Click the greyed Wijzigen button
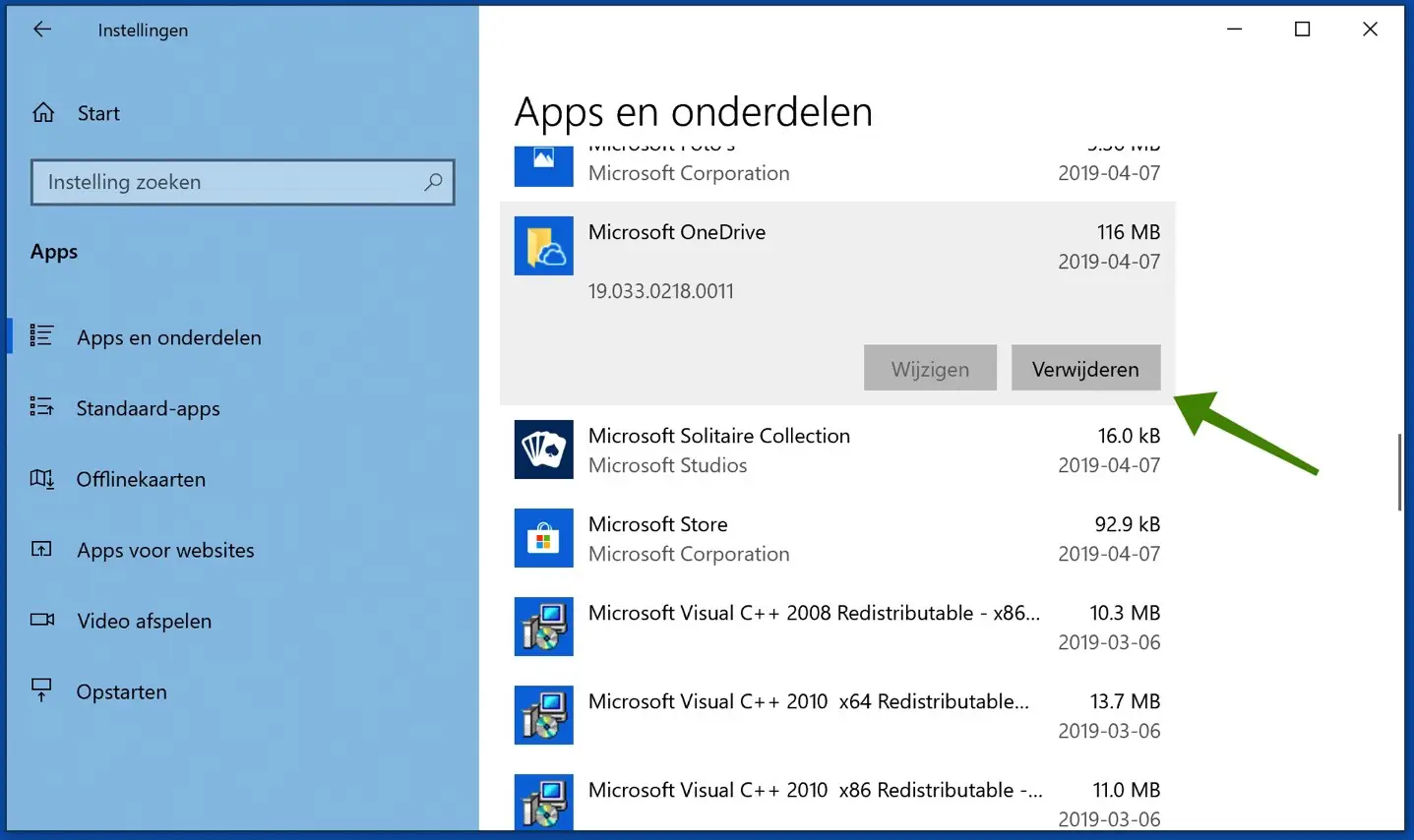Viewport: 1414px width, 840px height. pos(930,368)
